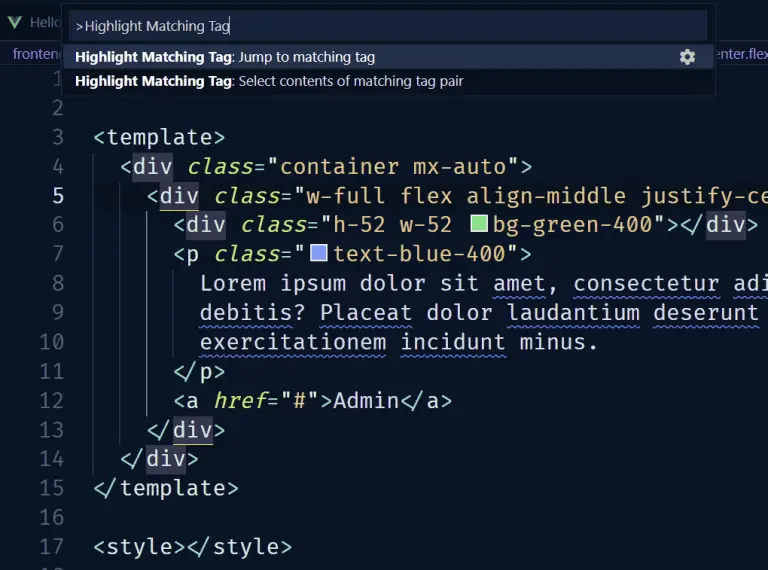The width and height of the screenshot is (768, 570).
Task: Click line number 17 in the gutter
Action: pyautogui.click(x=52, y=547)
